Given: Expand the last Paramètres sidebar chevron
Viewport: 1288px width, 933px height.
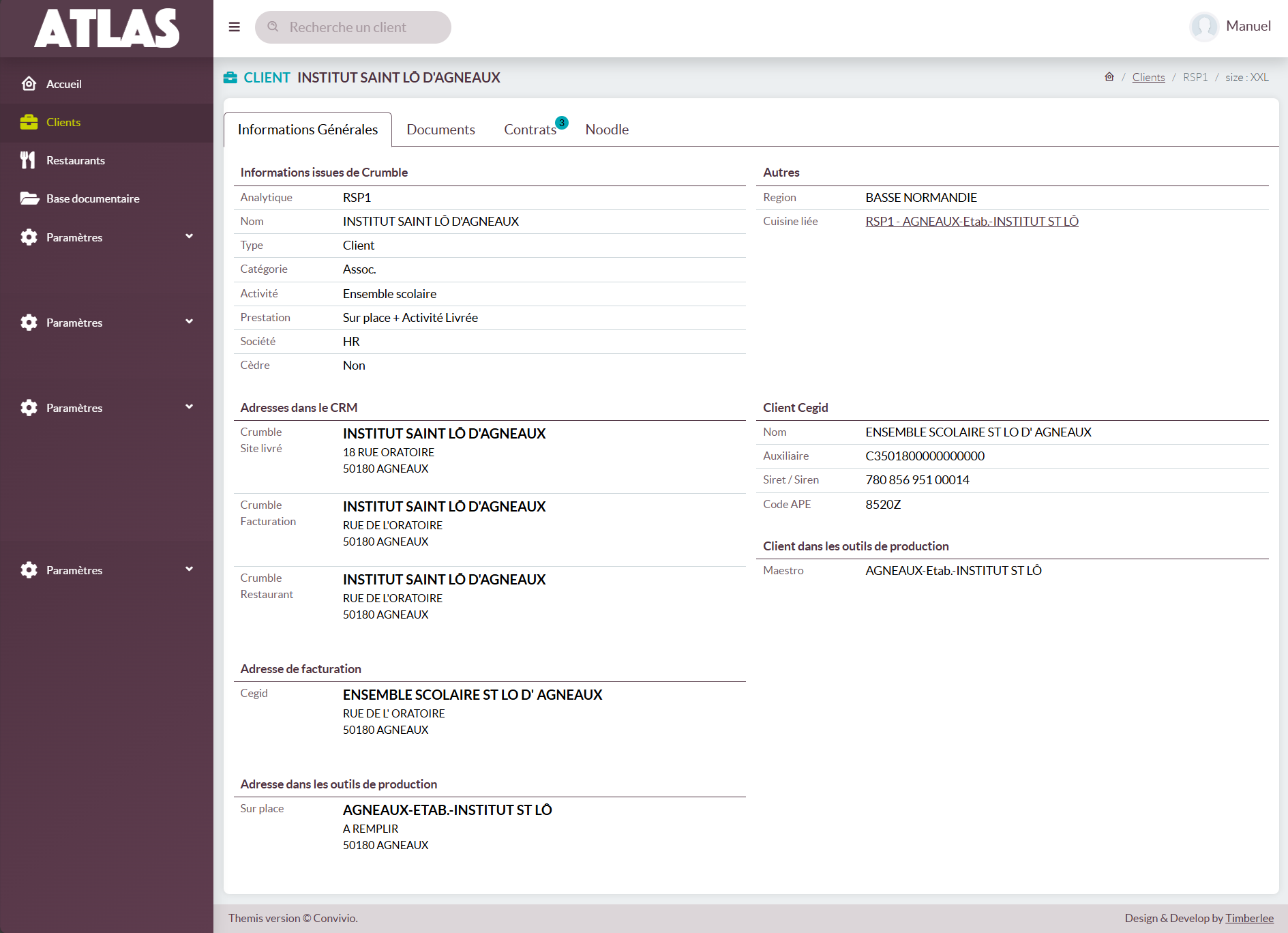Looking at the screenshot, I should 190,569.
